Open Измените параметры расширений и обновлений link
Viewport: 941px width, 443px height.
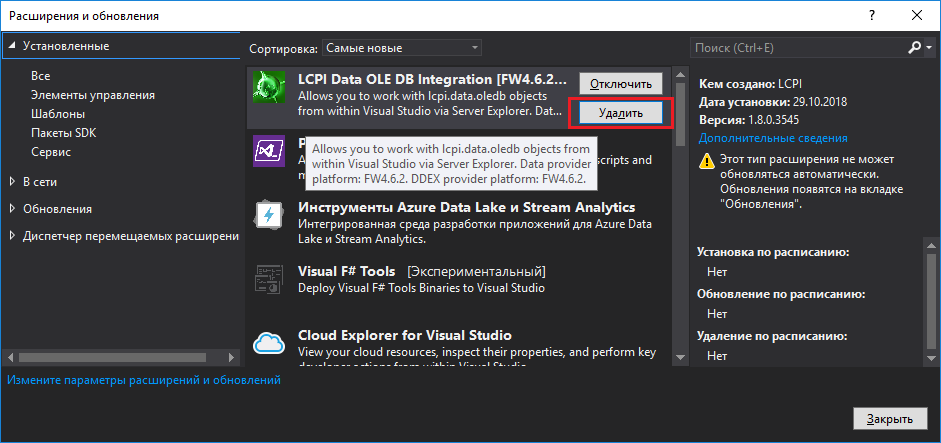[x=144, y=380]
